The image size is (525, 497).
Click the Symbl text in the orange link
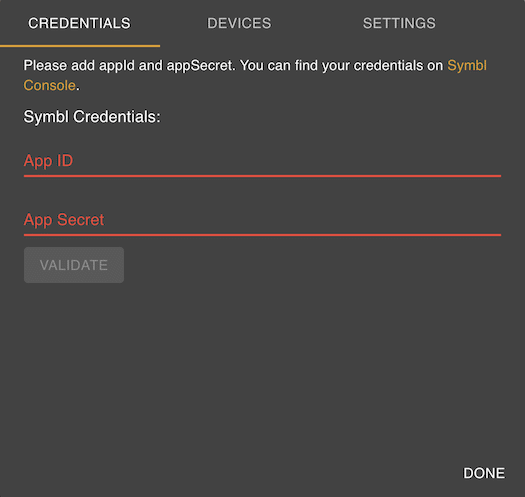click(x=467, y=66)
